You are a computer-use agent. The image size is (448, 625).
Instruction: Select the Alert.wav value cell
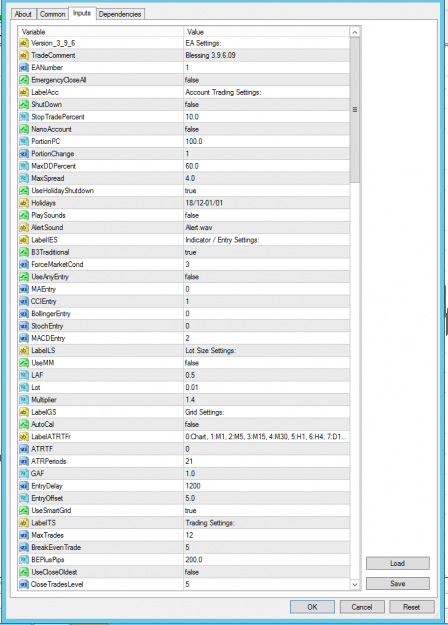pyautogui.click(x=266, y=228)
